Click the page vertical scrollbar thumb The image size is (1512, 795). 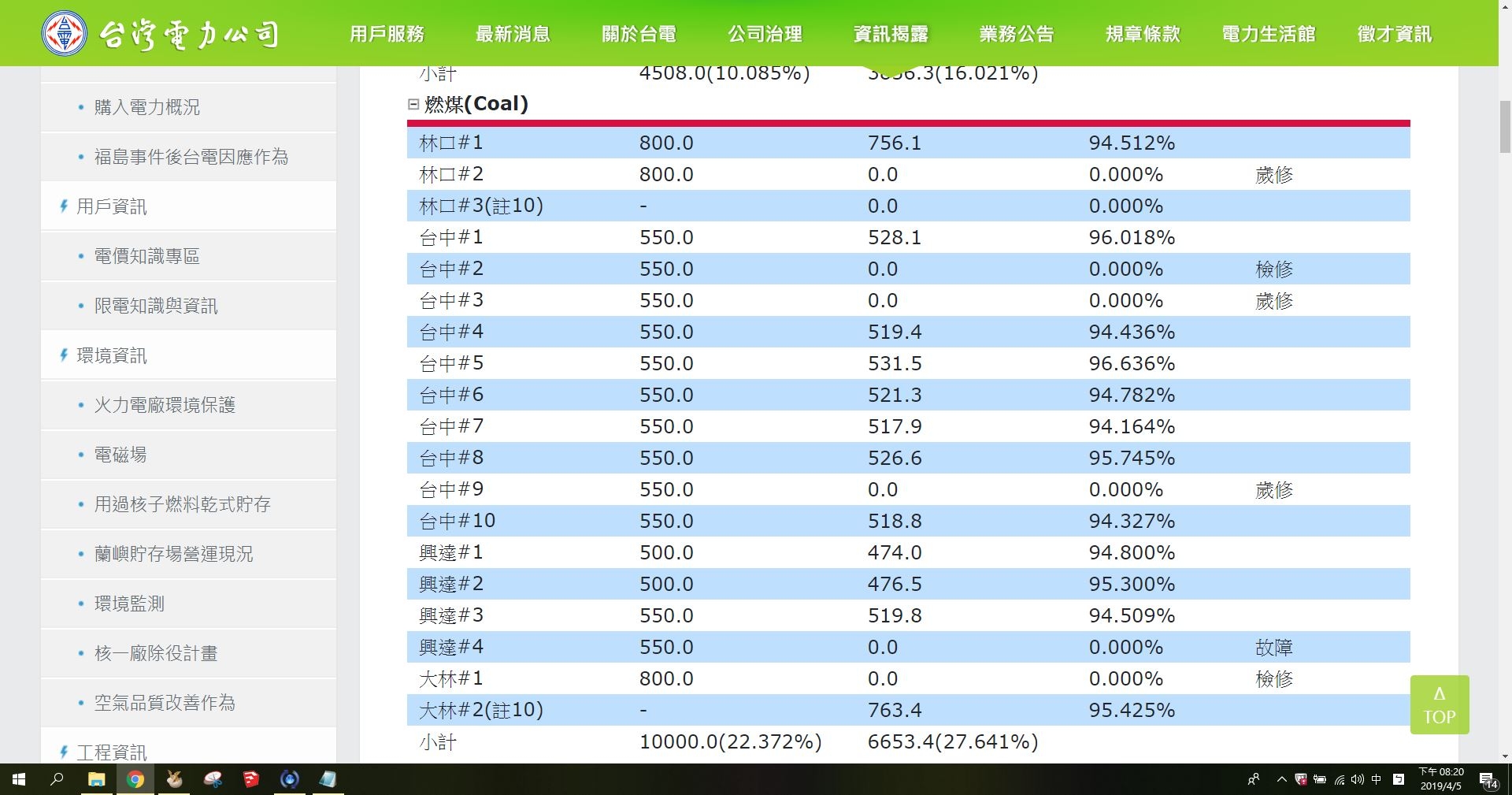[1505, 127]
